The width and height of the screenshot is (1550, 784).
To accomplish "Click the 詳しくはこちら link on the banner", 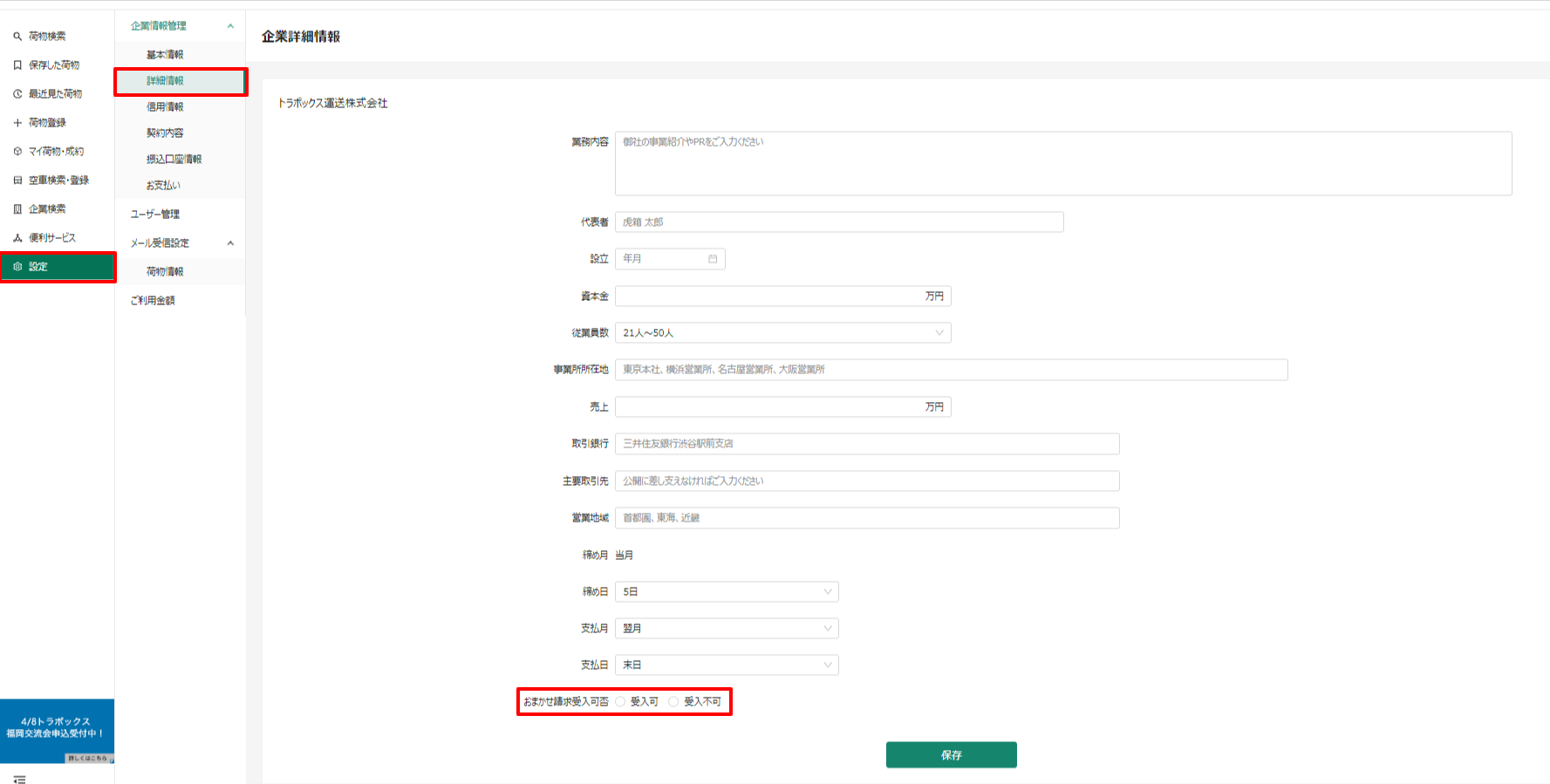I will pyautogui.click(x=88, y=758).
